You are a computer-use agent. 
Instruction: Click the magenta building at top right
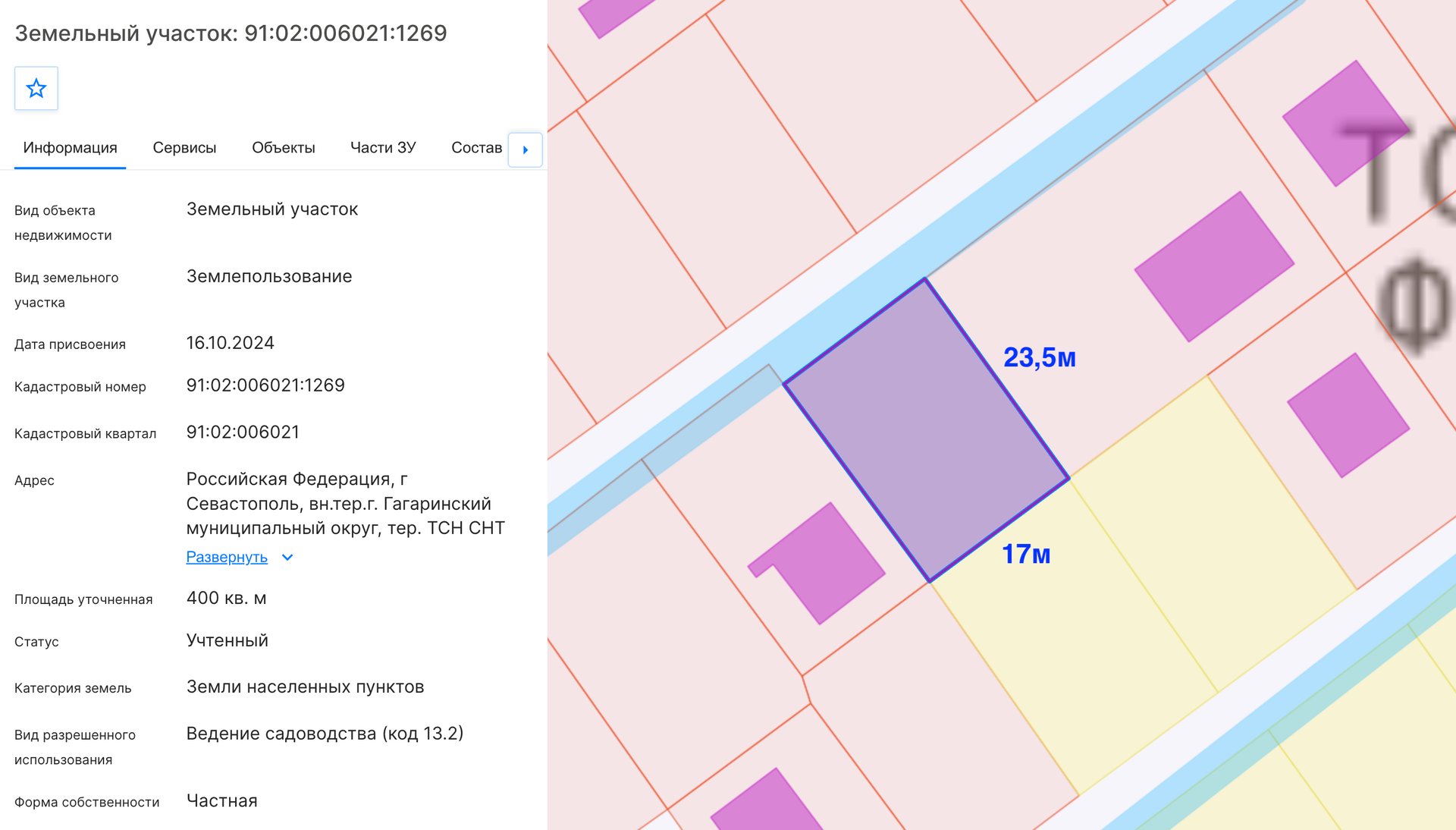click(1346, 124)
